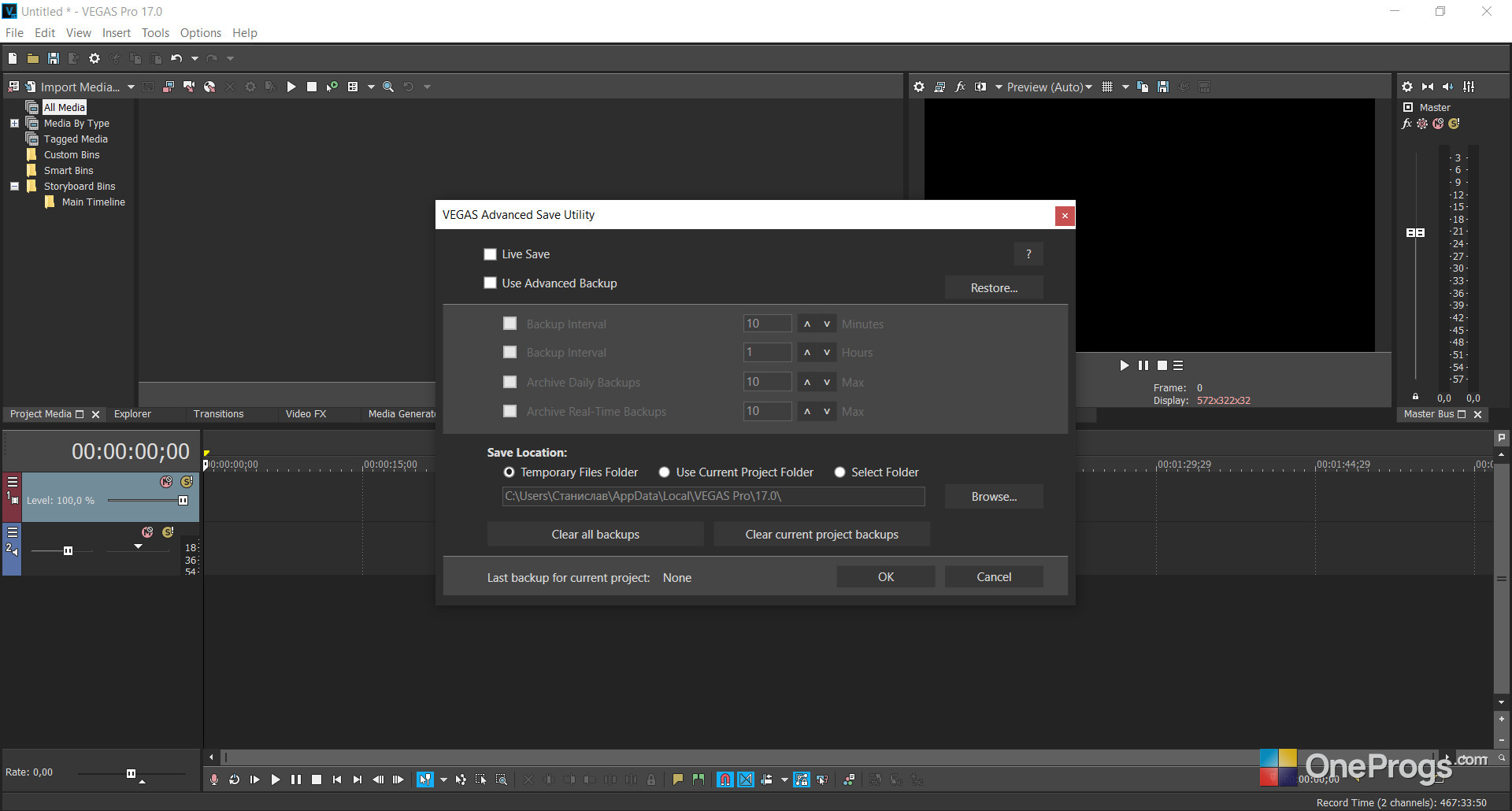Open Video Preview FX icon
This screenshot has width=1512, height=811.
[x=960, y=87]
